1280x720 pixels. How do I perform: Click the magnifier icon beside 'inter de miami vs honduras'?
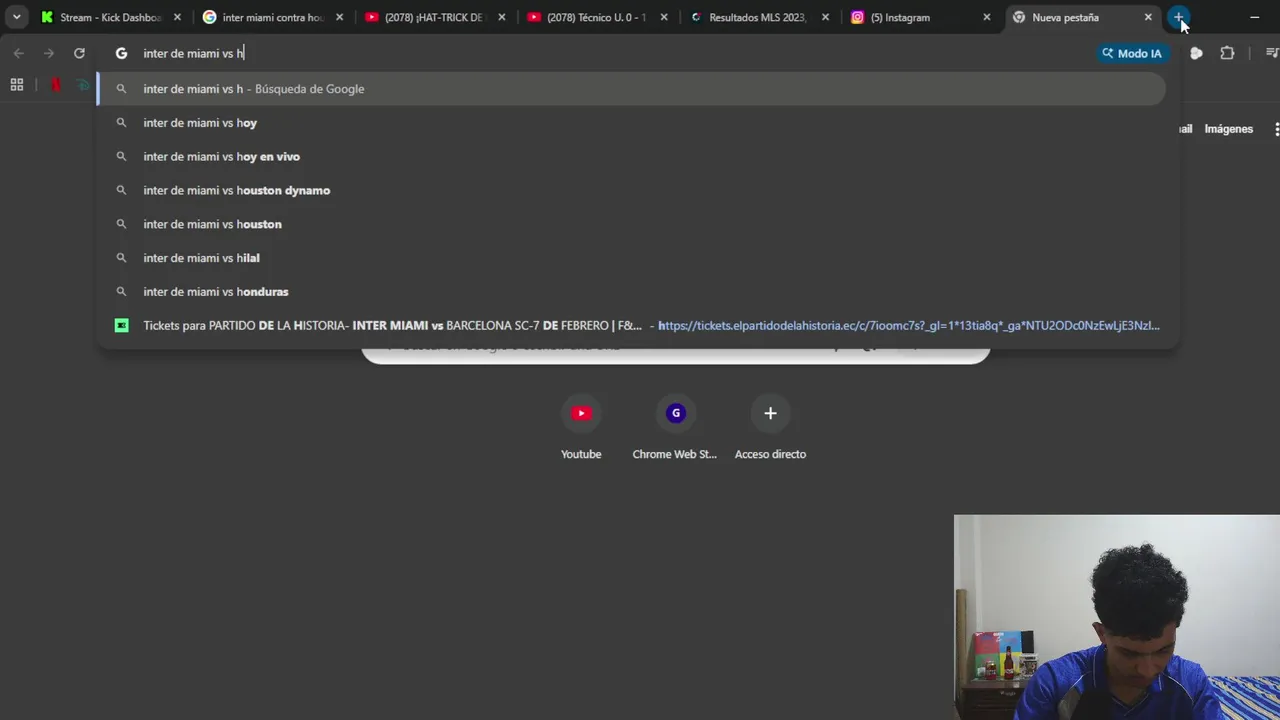tap(121, 292)
